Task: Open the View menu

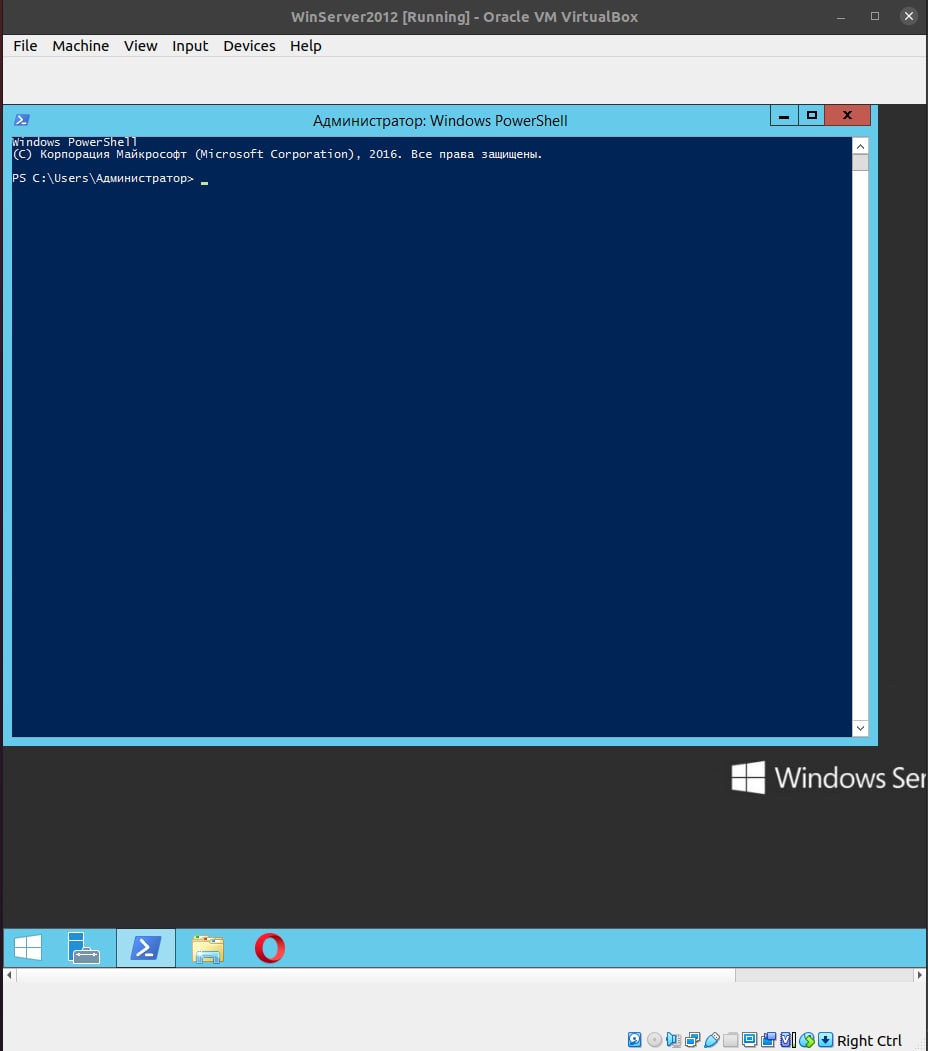Action: coord(140,46)
